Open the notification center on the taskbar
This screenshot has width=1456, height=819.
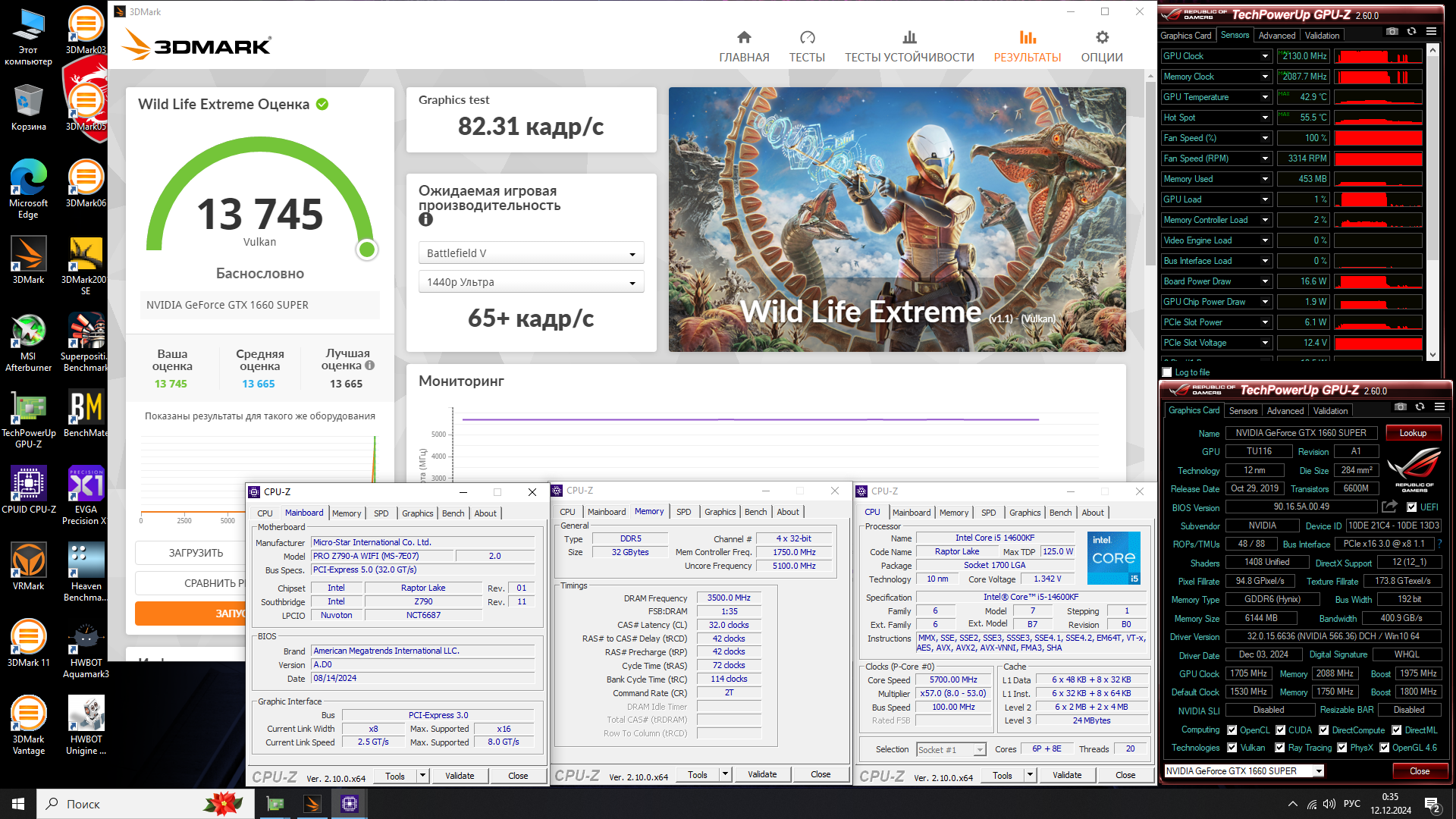(1432, 804)
